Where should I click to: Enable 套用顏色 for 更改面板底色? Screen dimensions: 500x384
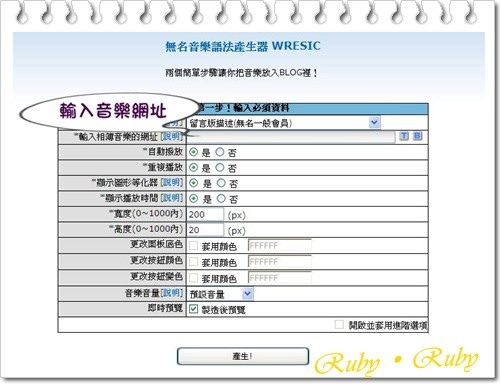click(193, 246)
